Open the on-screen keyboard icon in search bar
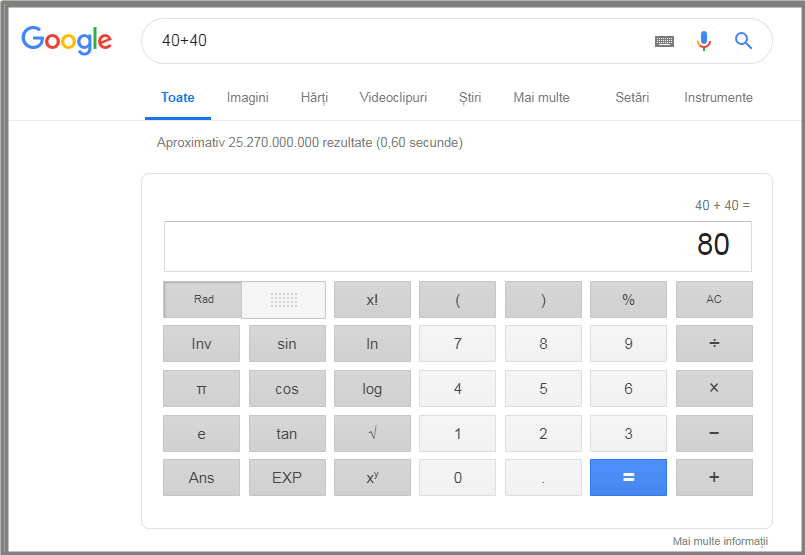 tap(664, 41)
